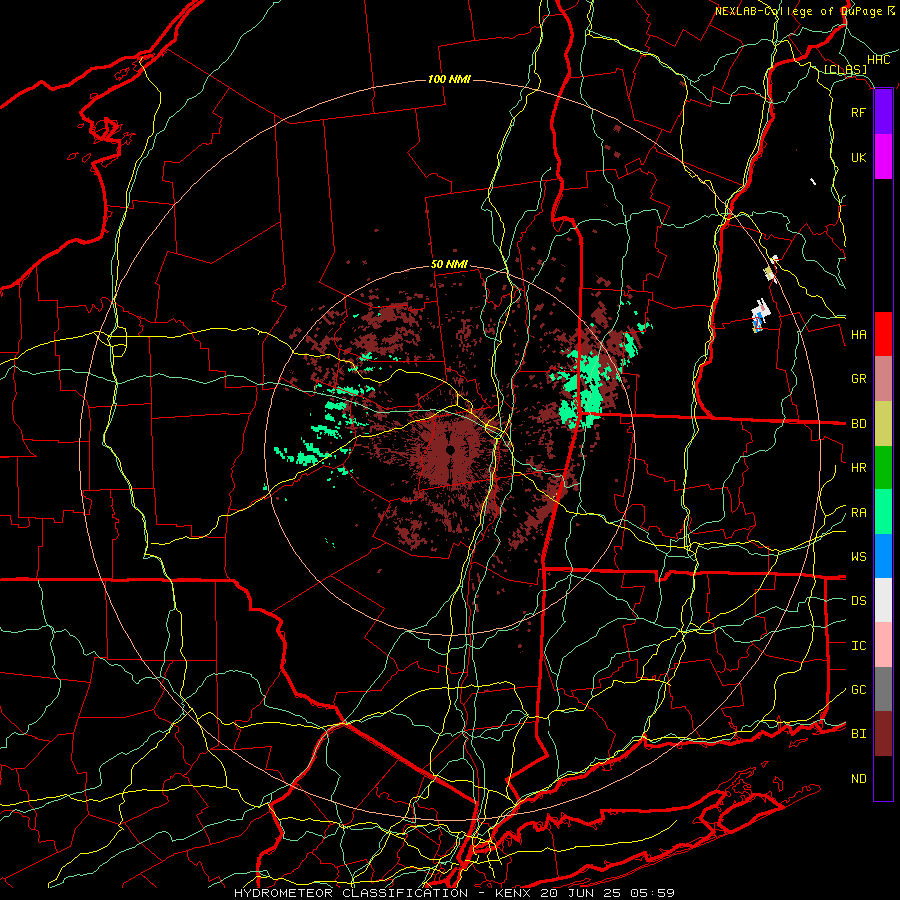The height and width of the screenshot is (900, 900).
Task: Click the ND legend label
Action: [x=858, y=779]
